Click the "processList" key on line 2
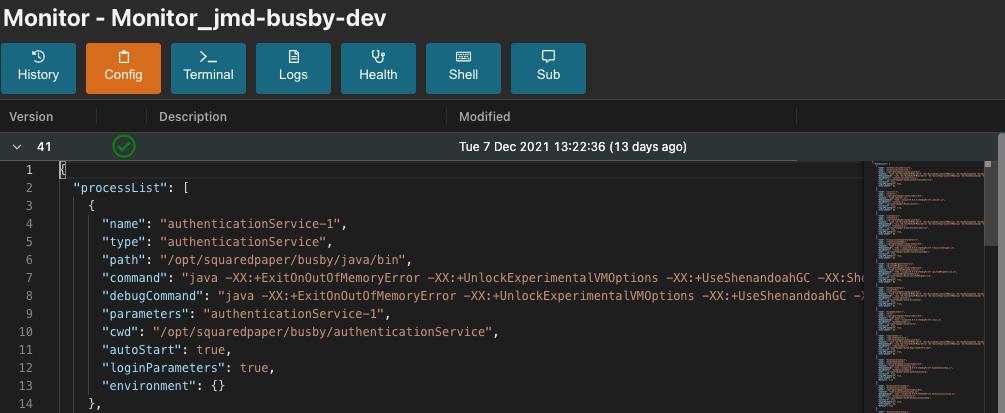Screen dimensions: 1005x413 pos(120,188)
